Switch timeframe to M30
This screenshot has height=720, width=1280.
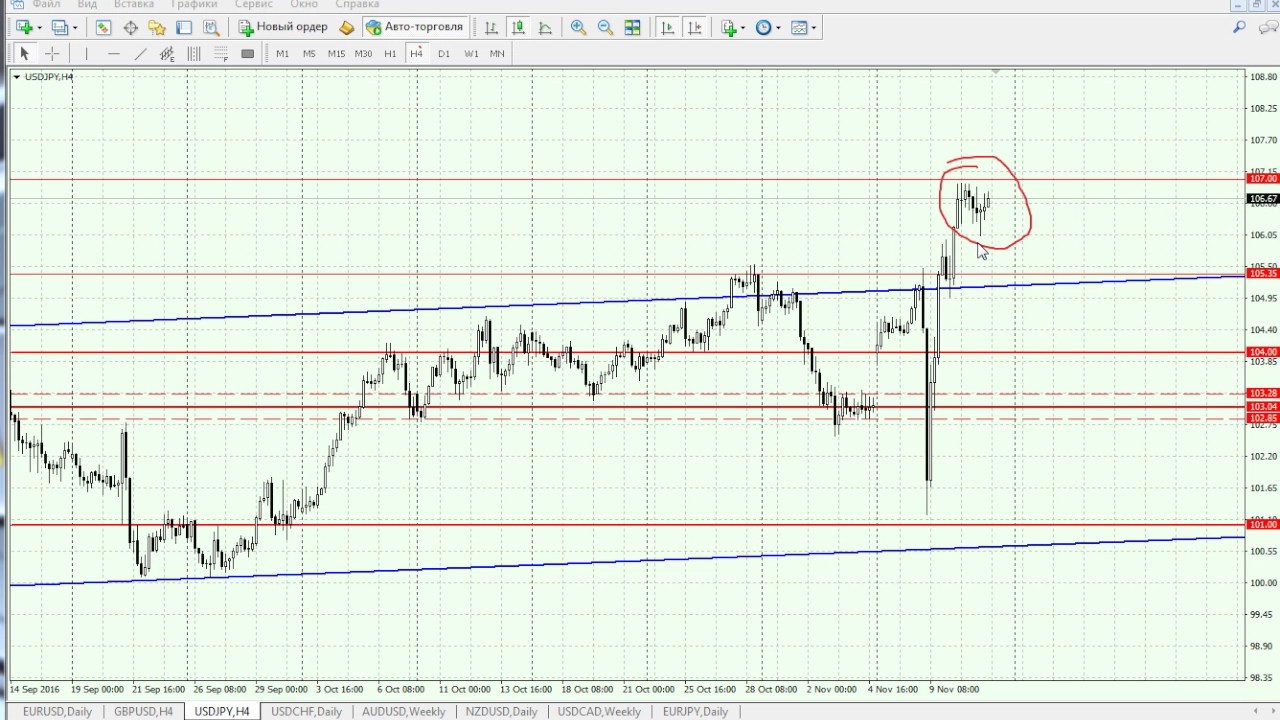coord(363,54)
